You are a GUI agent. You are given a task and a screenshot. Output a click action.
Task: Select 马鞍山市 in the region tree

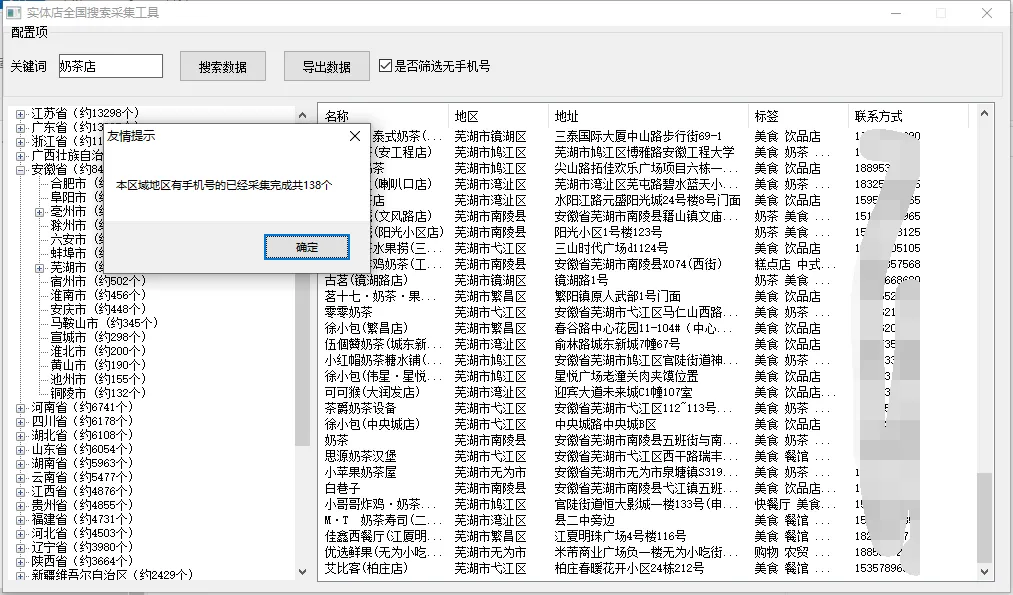pos(89,324)
